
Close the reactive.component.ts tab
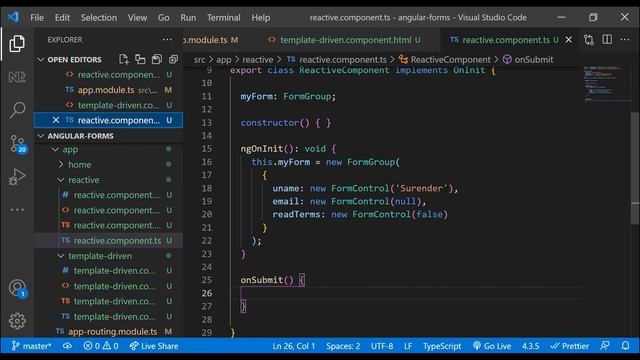point(569,40)
